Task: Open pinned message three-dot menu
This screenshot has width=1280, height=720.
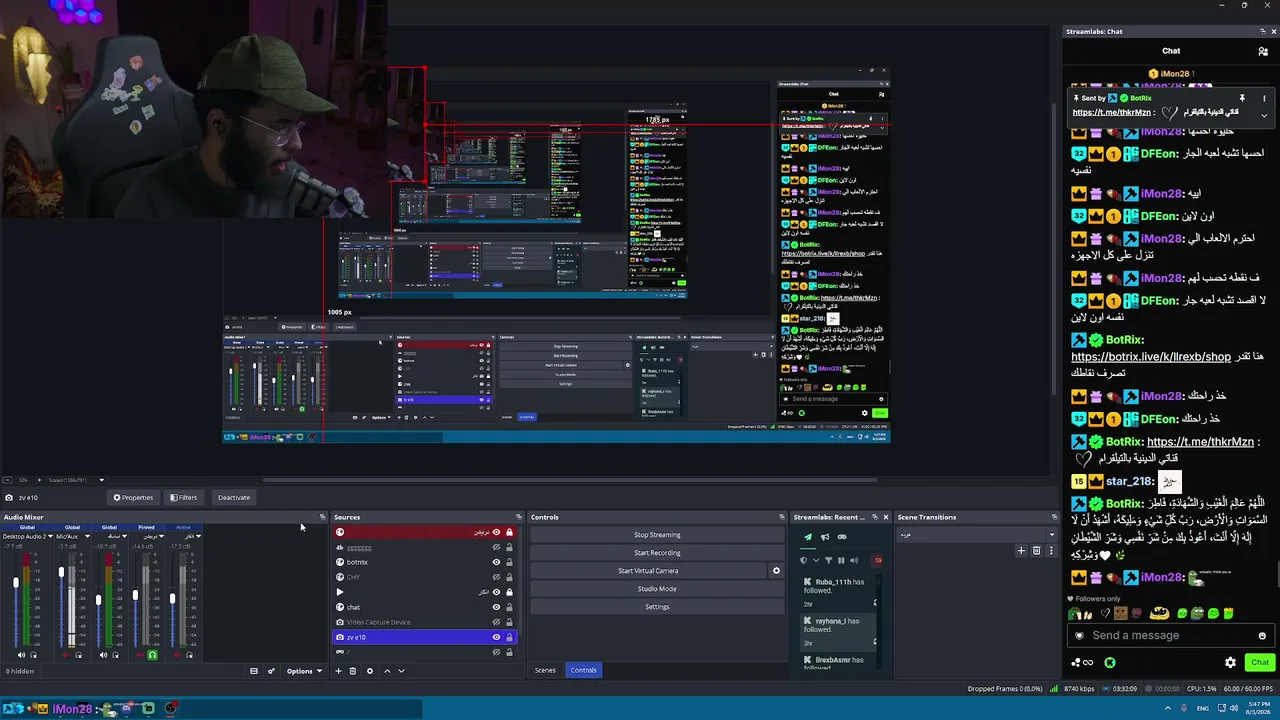Action: click(x=1264, y=98)
